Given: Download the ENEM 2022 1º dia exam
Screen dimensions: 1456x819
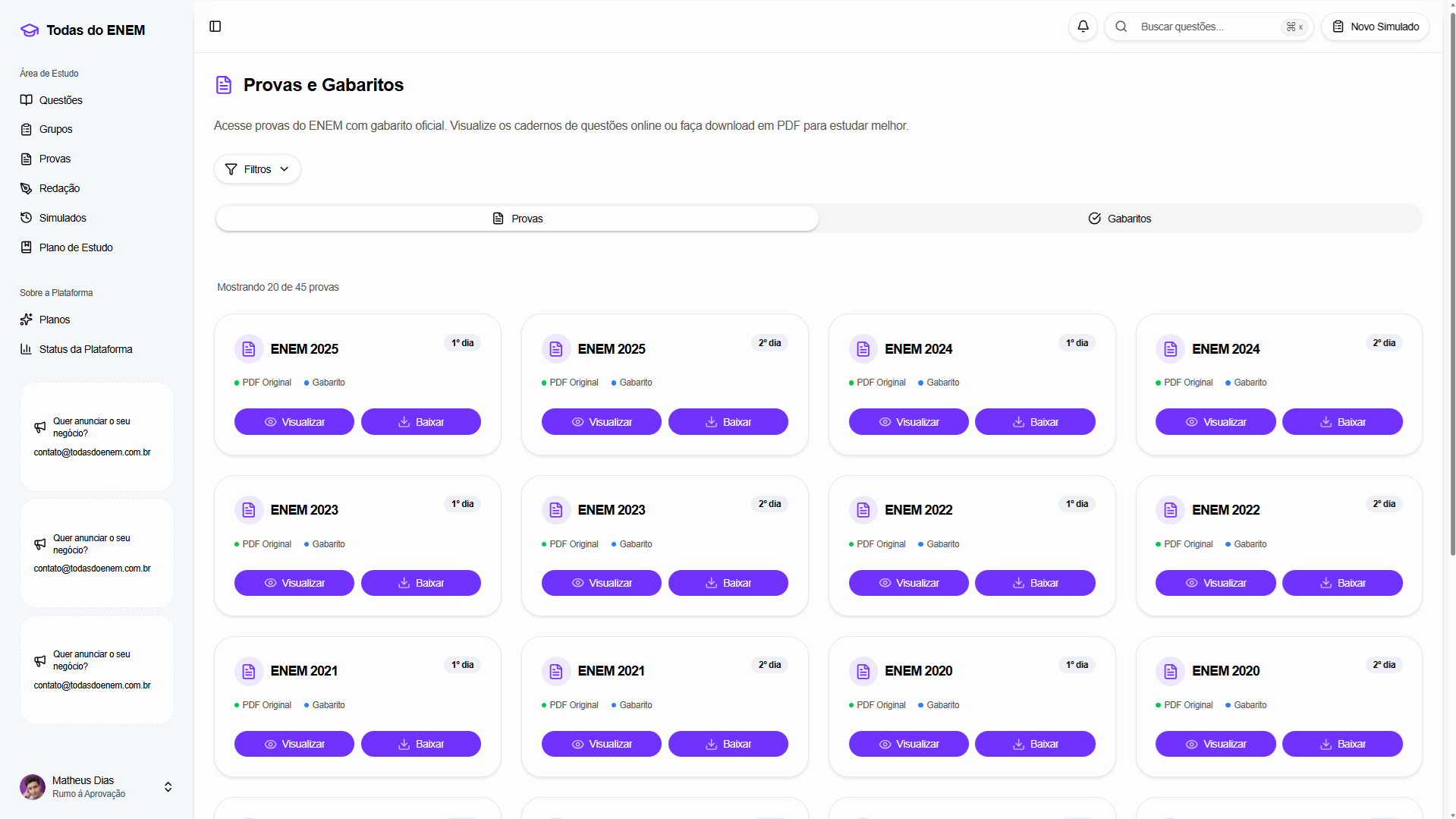Looking at the screenshot, I should (x=1035, y=583).
